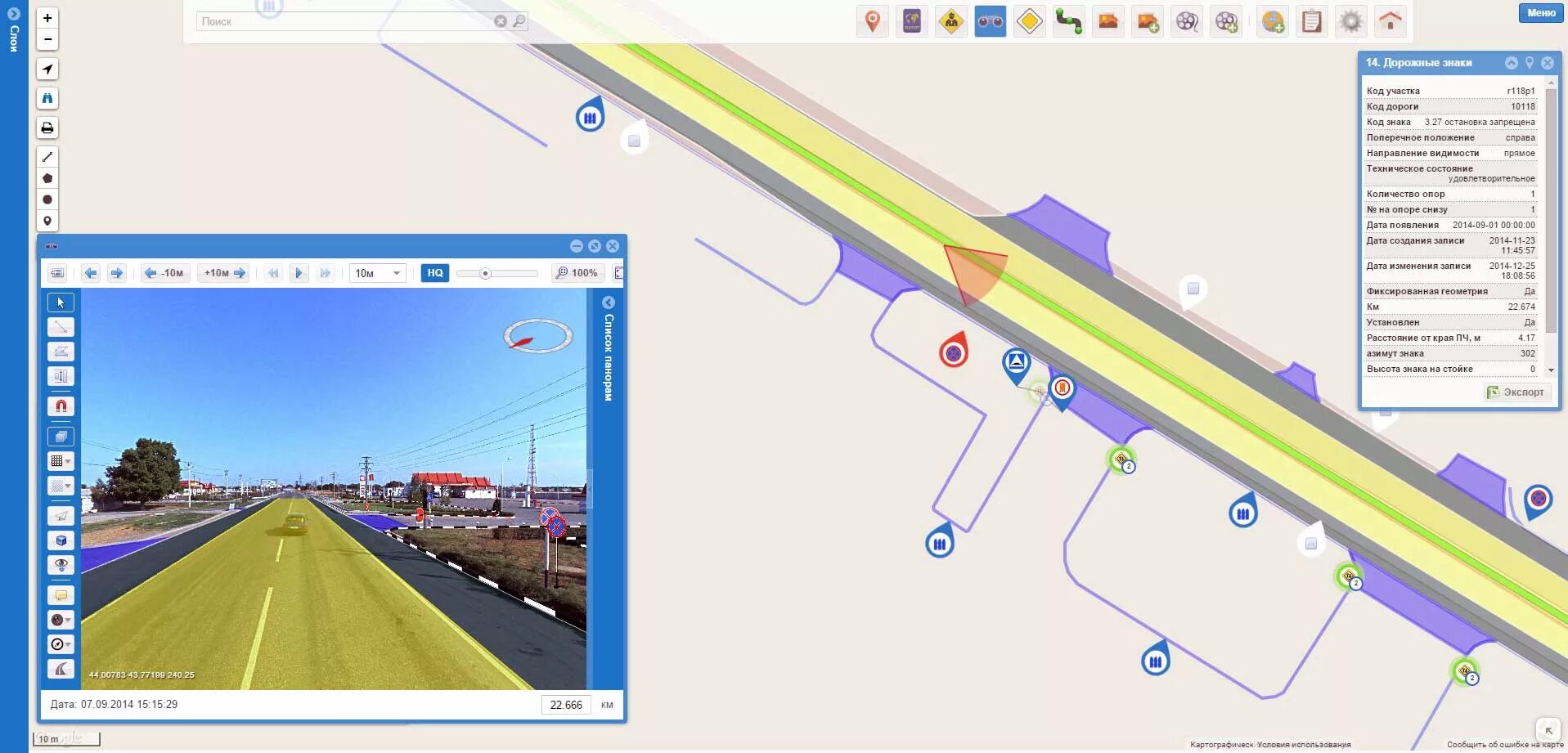Click the comment note tool in panorama
The height and width of the screenshot is (753, 1568).
61,595
